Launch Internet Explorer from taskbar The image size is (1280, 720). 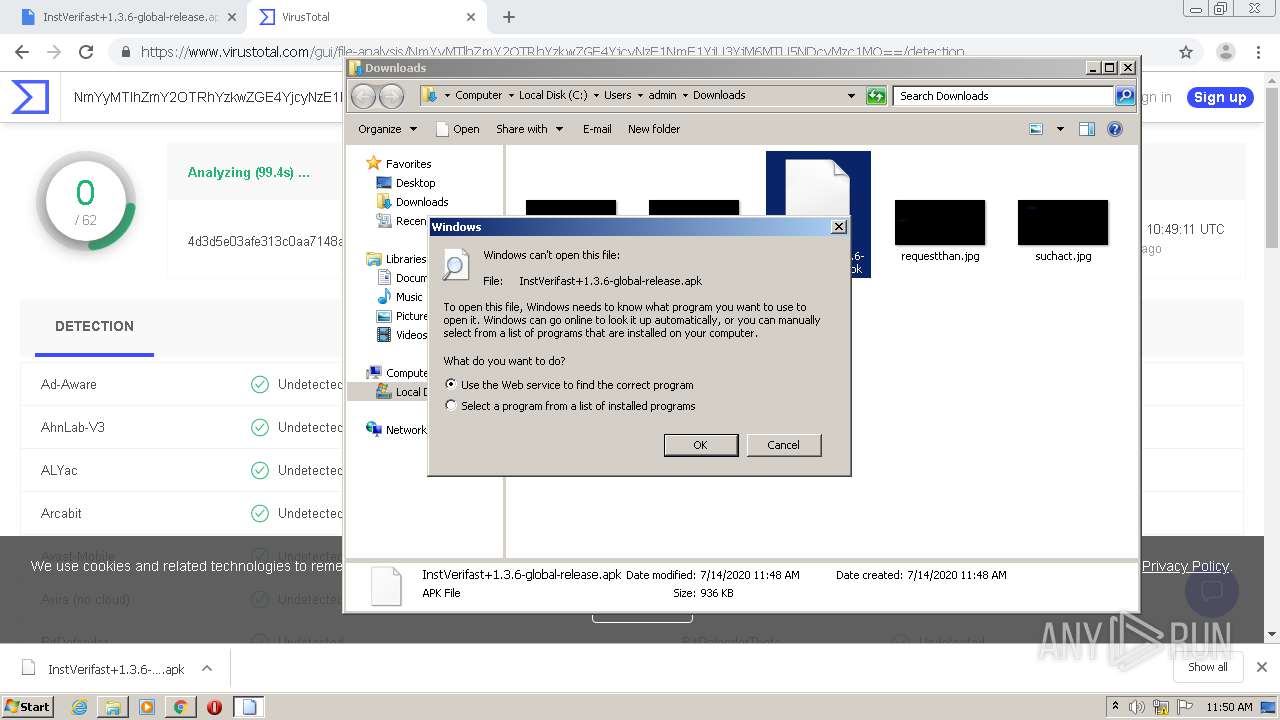click(x=79, y=707)
